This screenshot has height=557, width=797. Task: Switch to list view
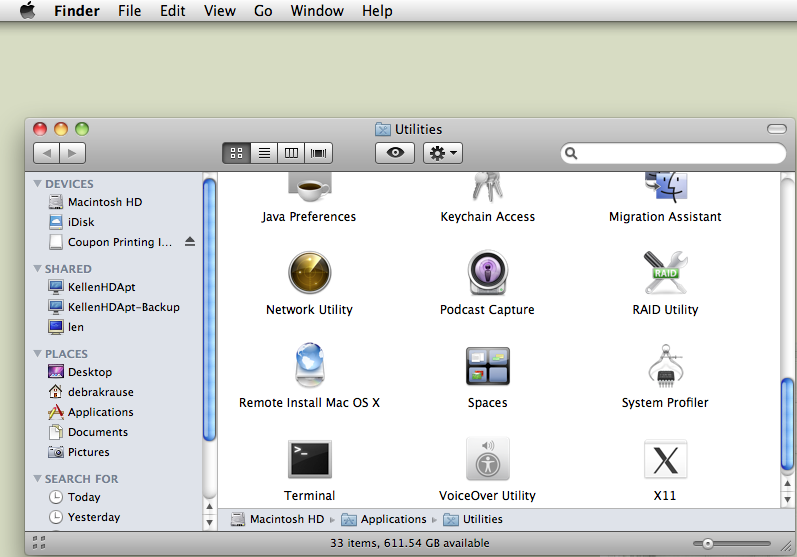coord(264,153)
